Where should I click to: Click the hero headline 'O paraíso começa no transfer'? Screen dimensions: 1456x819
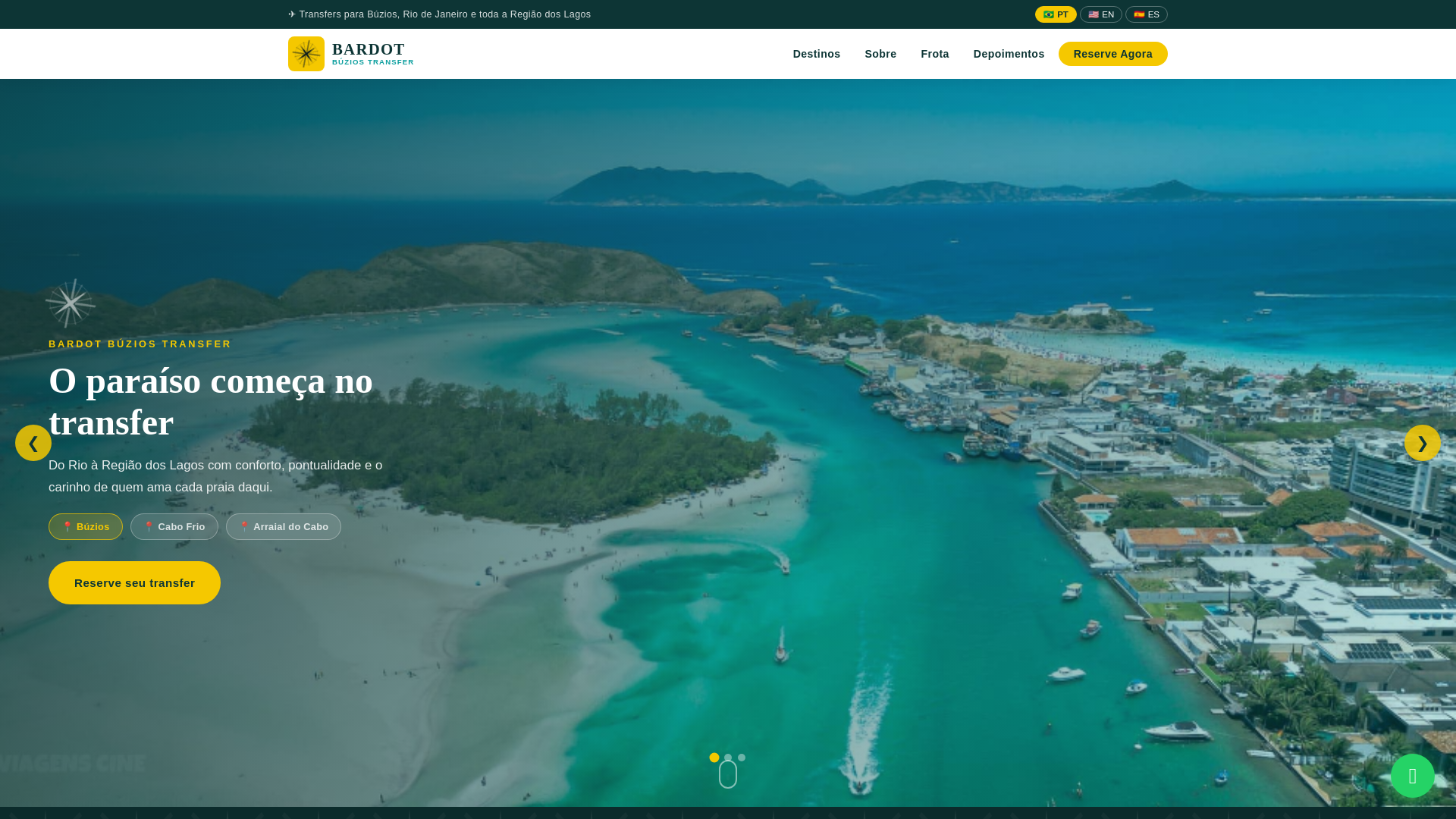click(x=211, y=402)
